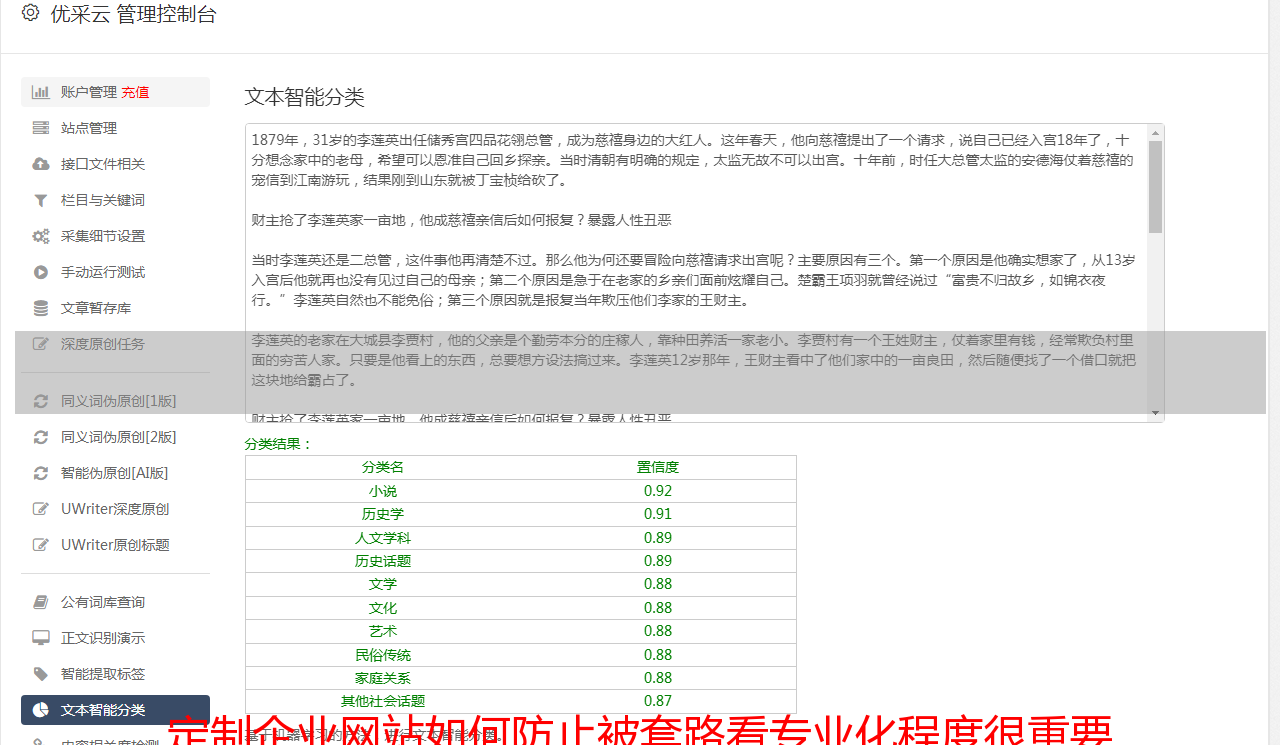Click the 历史学 category row

pos(521,514)
